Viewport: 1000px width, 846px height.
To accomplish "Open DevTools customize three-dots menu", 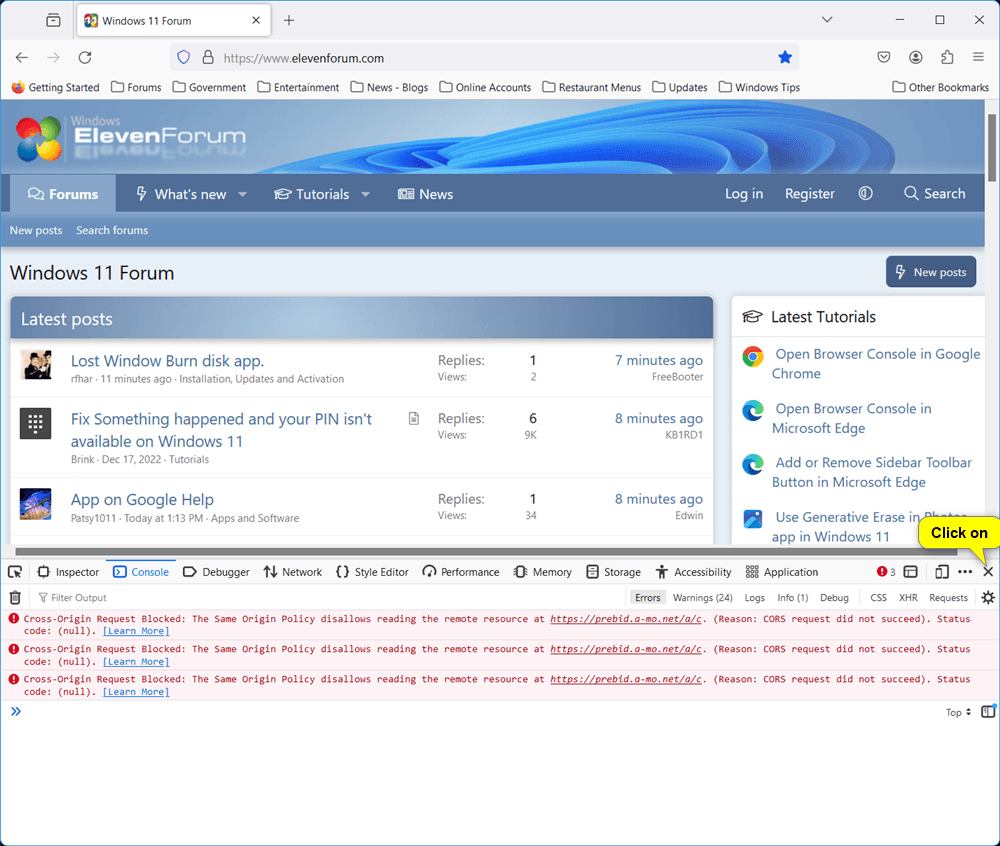I will click(965, 572).
